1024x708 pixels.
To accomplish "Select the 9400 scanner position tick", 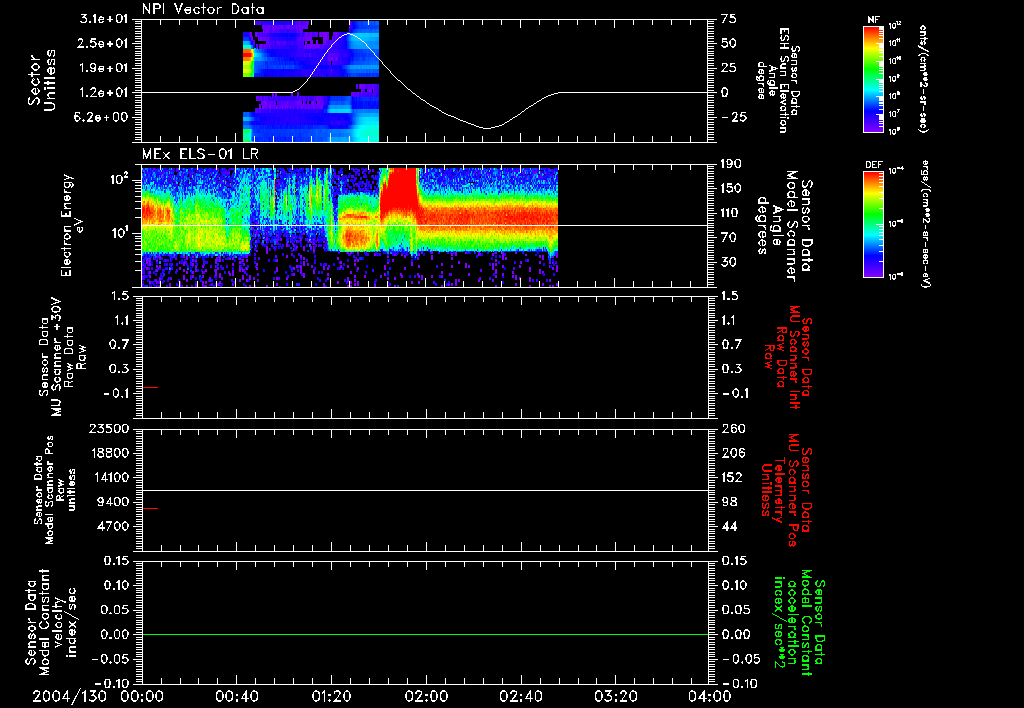I will pos(112,502).
